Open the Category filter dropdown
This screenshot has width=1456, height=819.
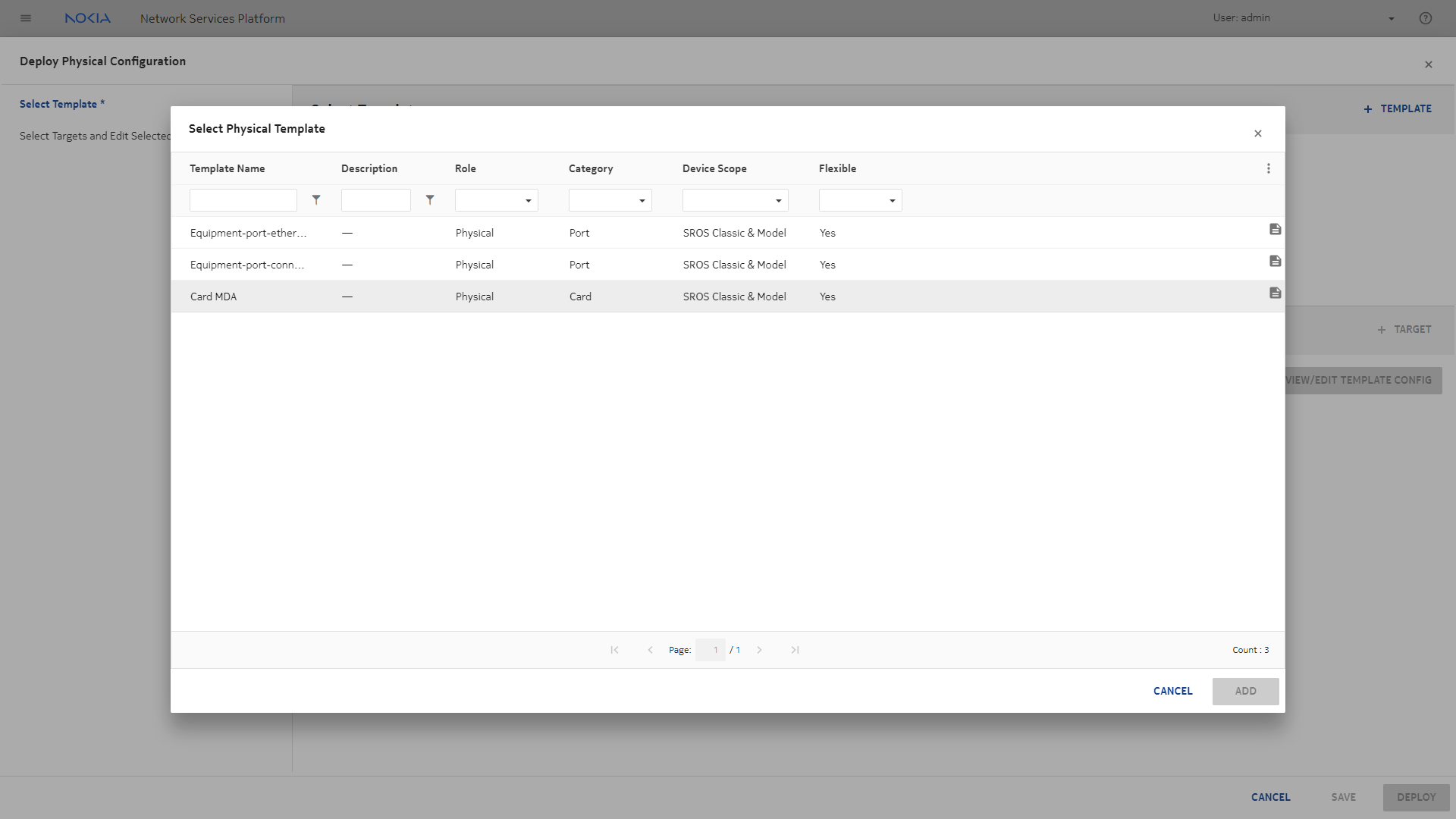click(x=610, y=200)
